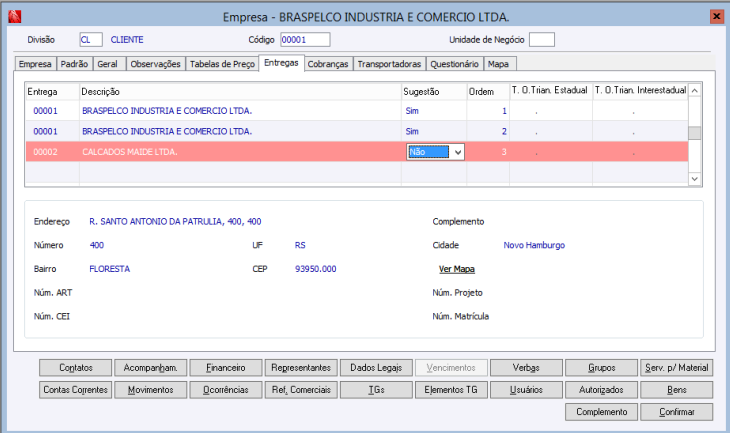Select the BRASPELCO row with Ordem 1
The image size is (730, 433).
tap(357, 111)
